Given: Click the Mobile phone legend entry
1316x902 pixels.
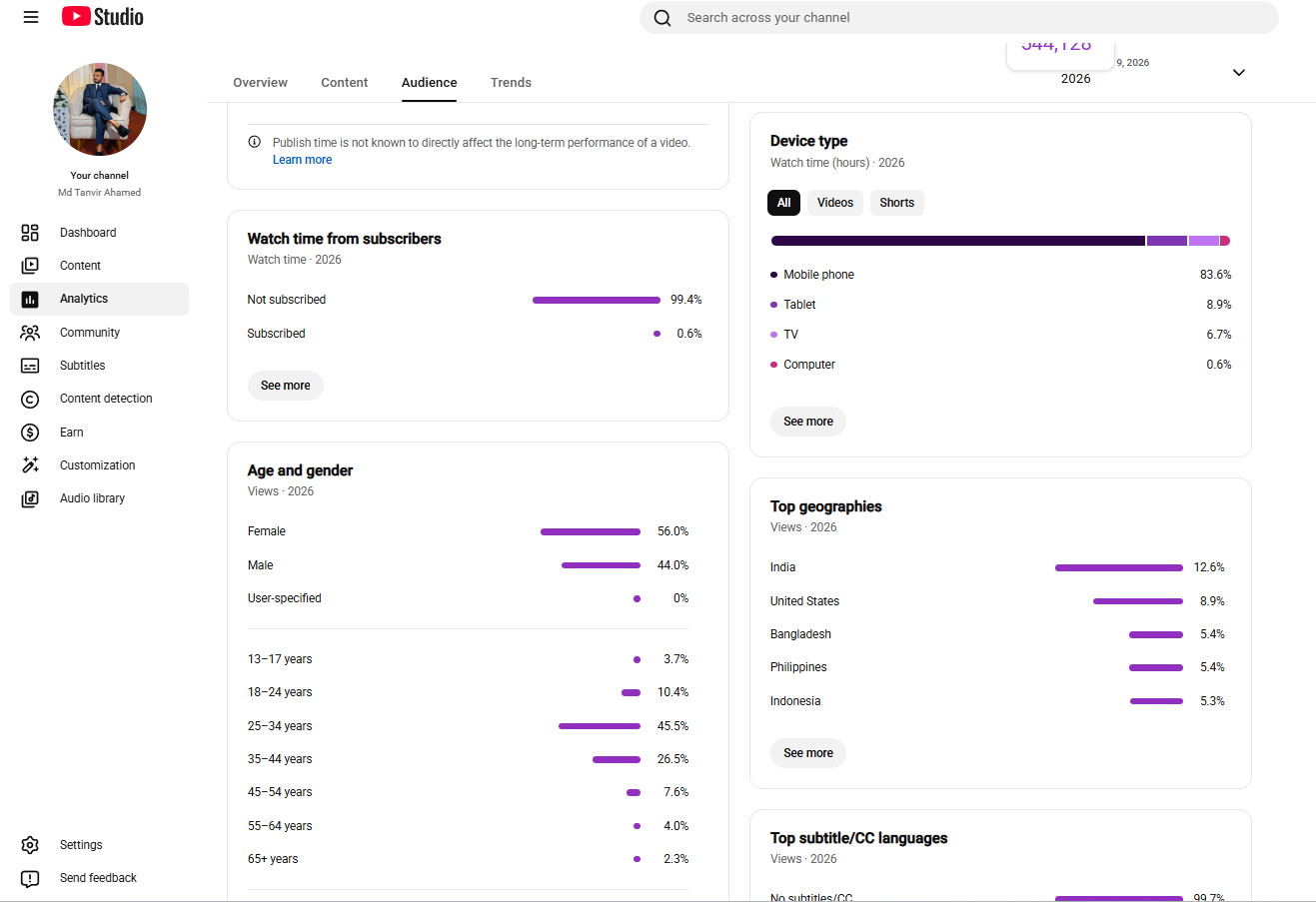Looking at the screenshot, I should [x=1000, y=275].
